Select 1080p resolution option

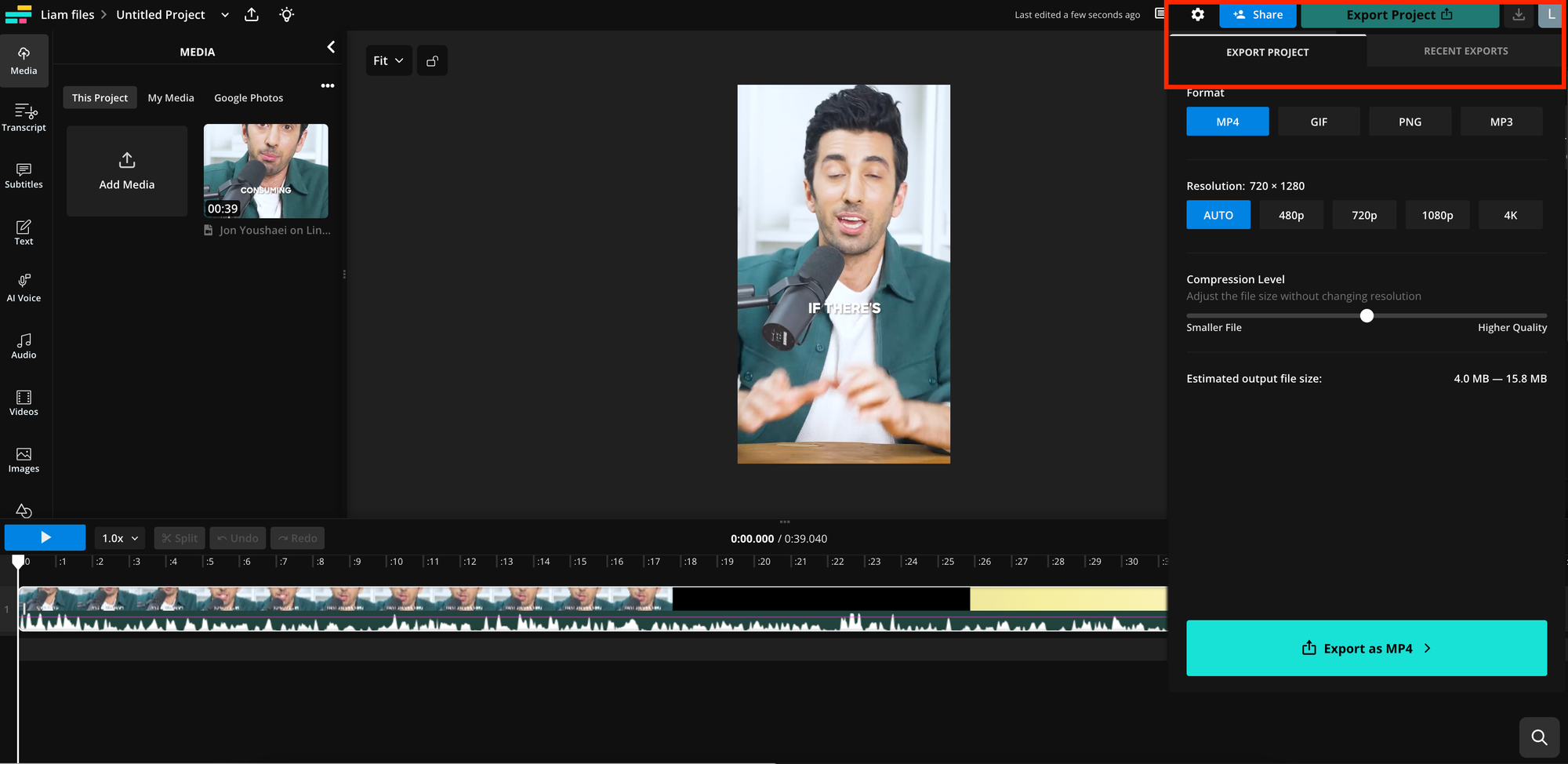coord(1437,214)
